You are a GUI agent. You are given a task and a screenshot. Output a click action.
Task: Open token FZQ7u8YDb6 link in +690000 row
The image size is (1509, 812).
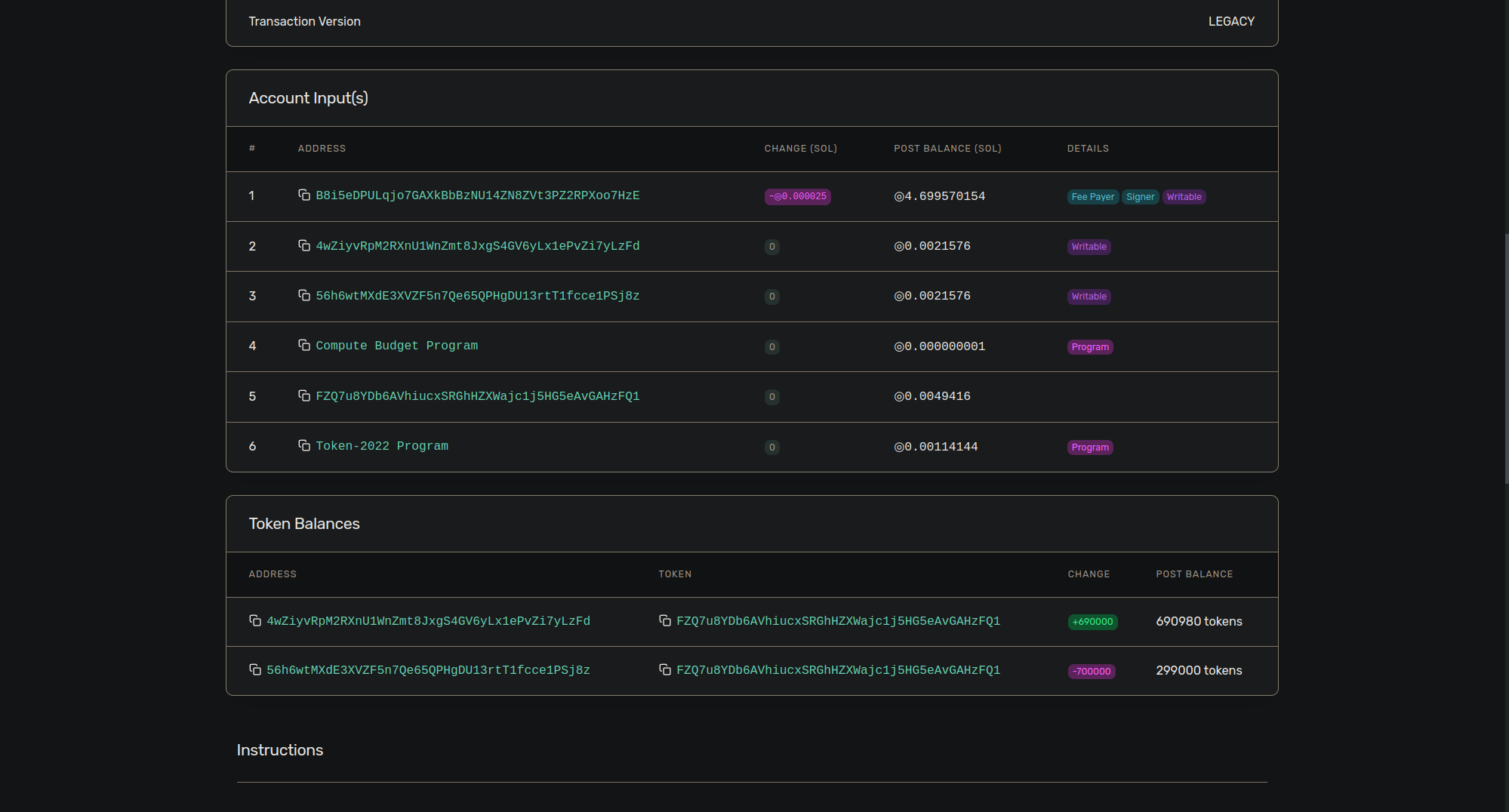(x=839, y=621)
